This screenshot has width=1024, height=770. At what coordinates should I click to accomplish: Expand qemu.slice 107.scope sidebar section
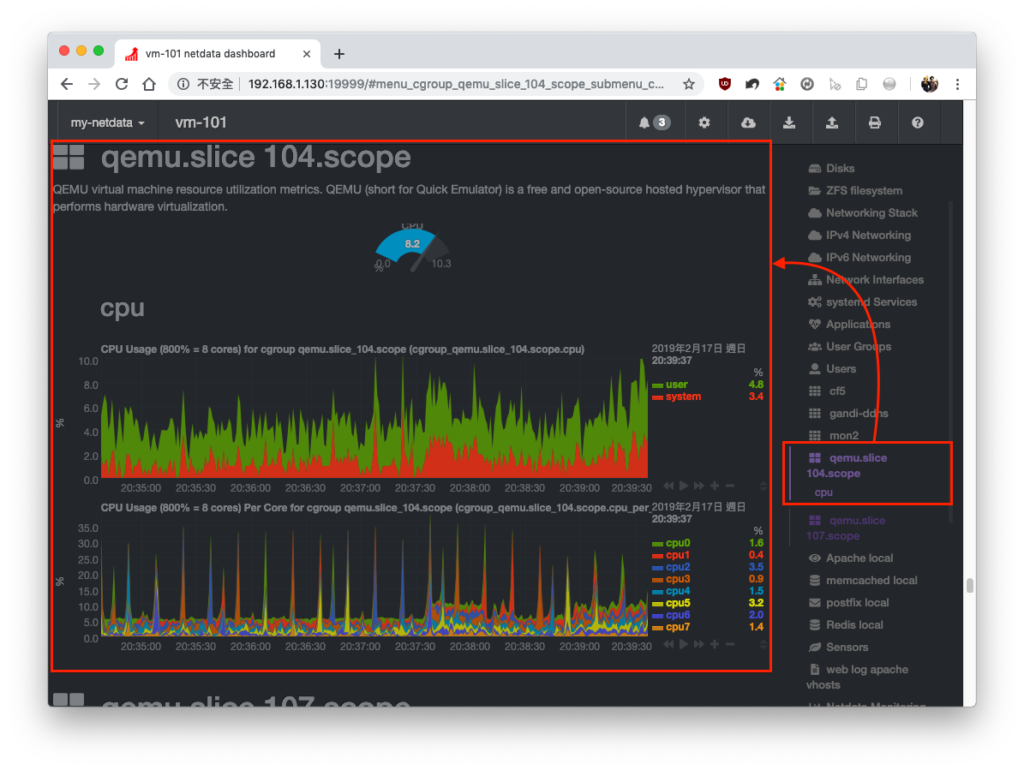click(846, 528)
